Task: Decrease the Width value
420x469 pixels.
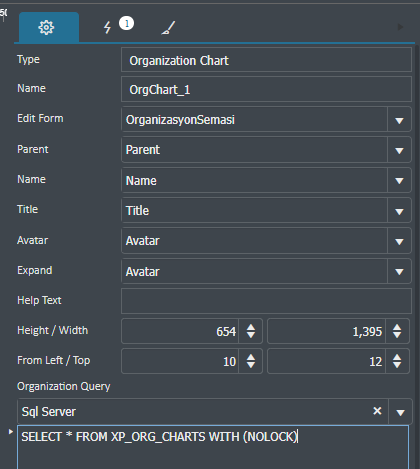Action: point(397,335)
